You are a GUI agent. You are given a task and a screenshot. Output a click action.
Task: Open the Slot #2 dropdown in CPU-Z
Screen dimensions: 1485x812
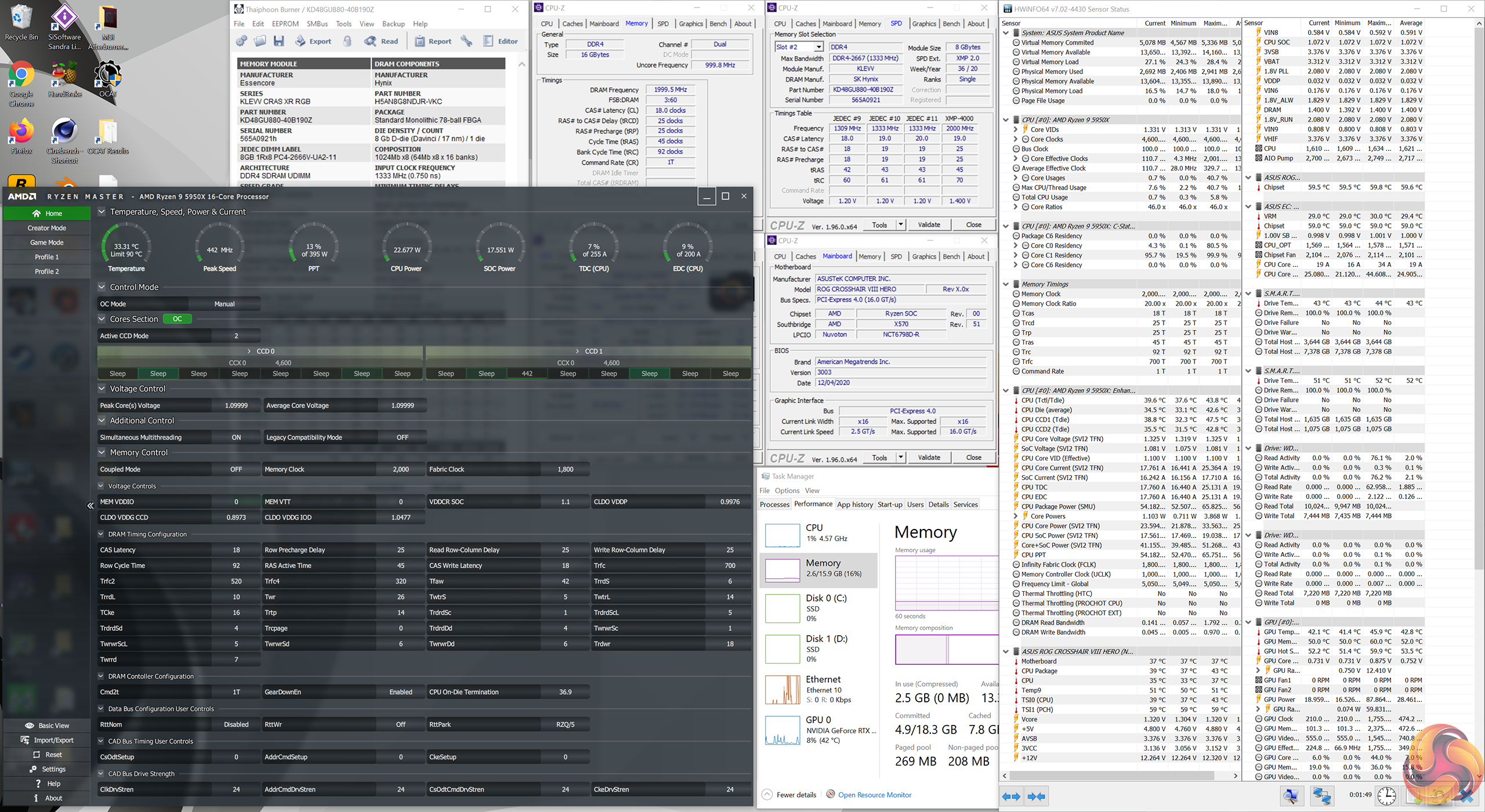coord(818,47)
